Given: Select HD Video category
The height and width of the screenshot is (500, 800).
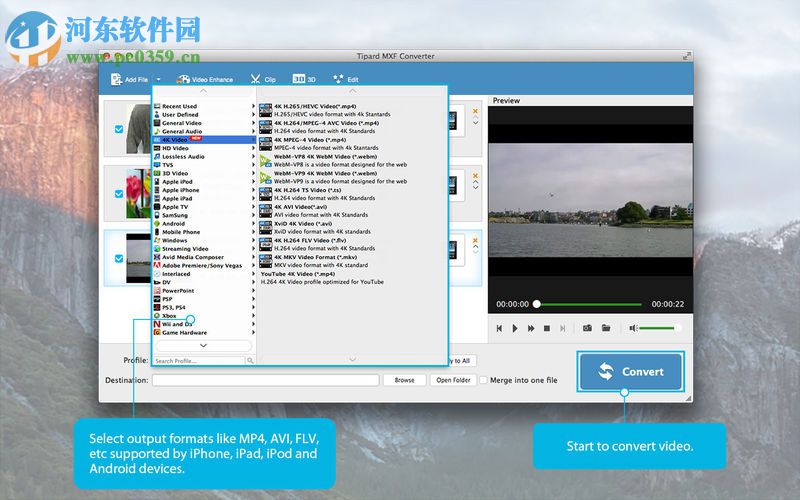Looking at the screenshot, I should [204, 148].
